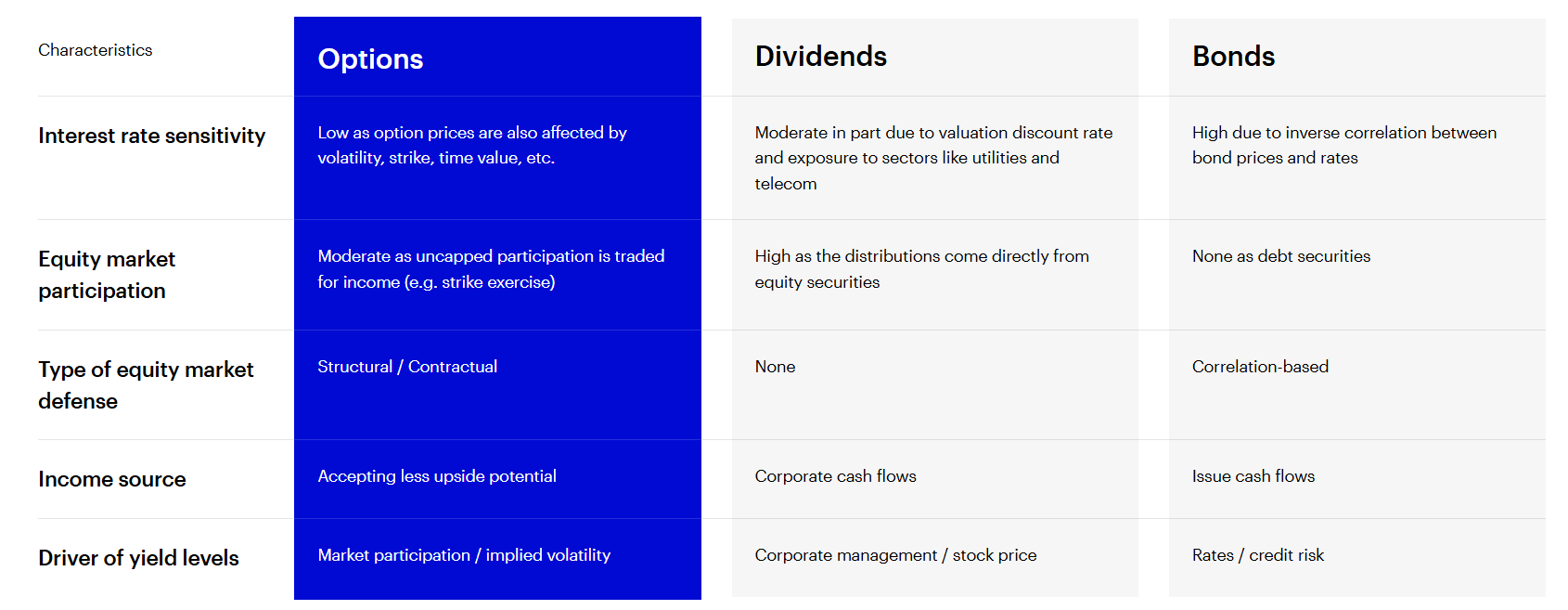
Task: Select the Dividends column header
Action: tap(821, 57)
